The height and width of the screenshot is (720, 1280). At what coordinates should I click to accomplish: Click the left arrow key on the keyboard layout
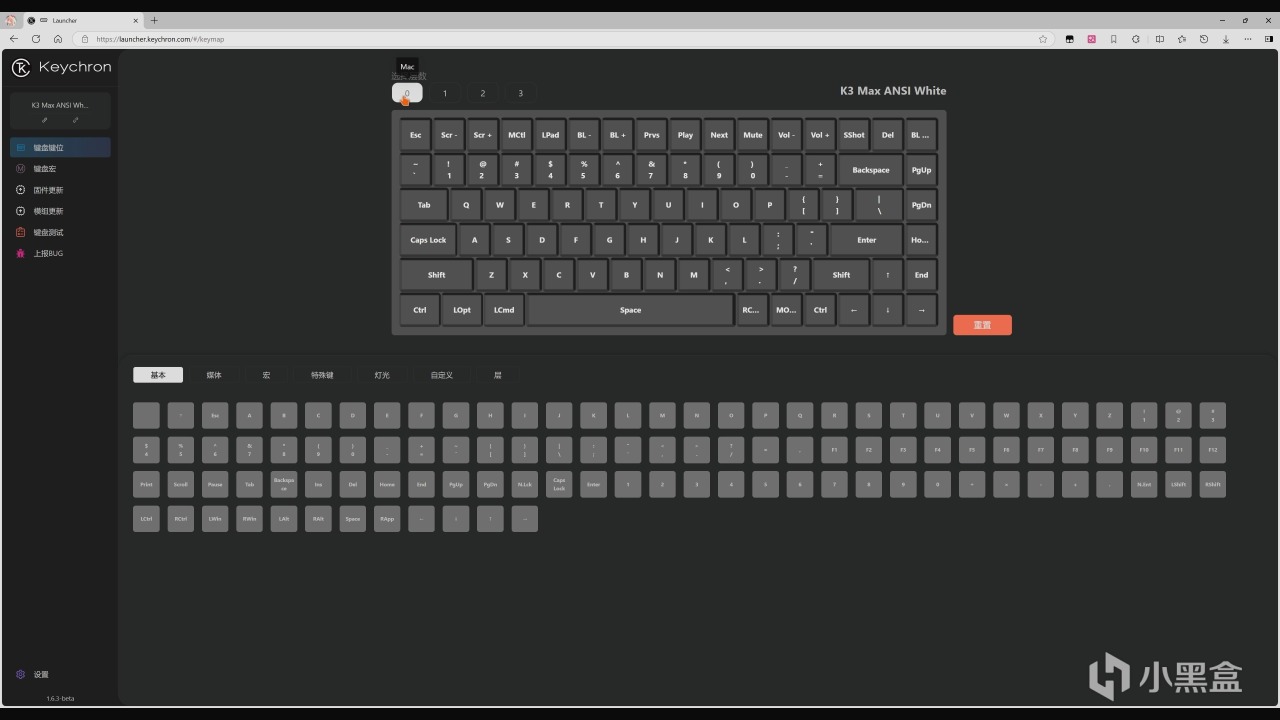(x=853, y=310)
